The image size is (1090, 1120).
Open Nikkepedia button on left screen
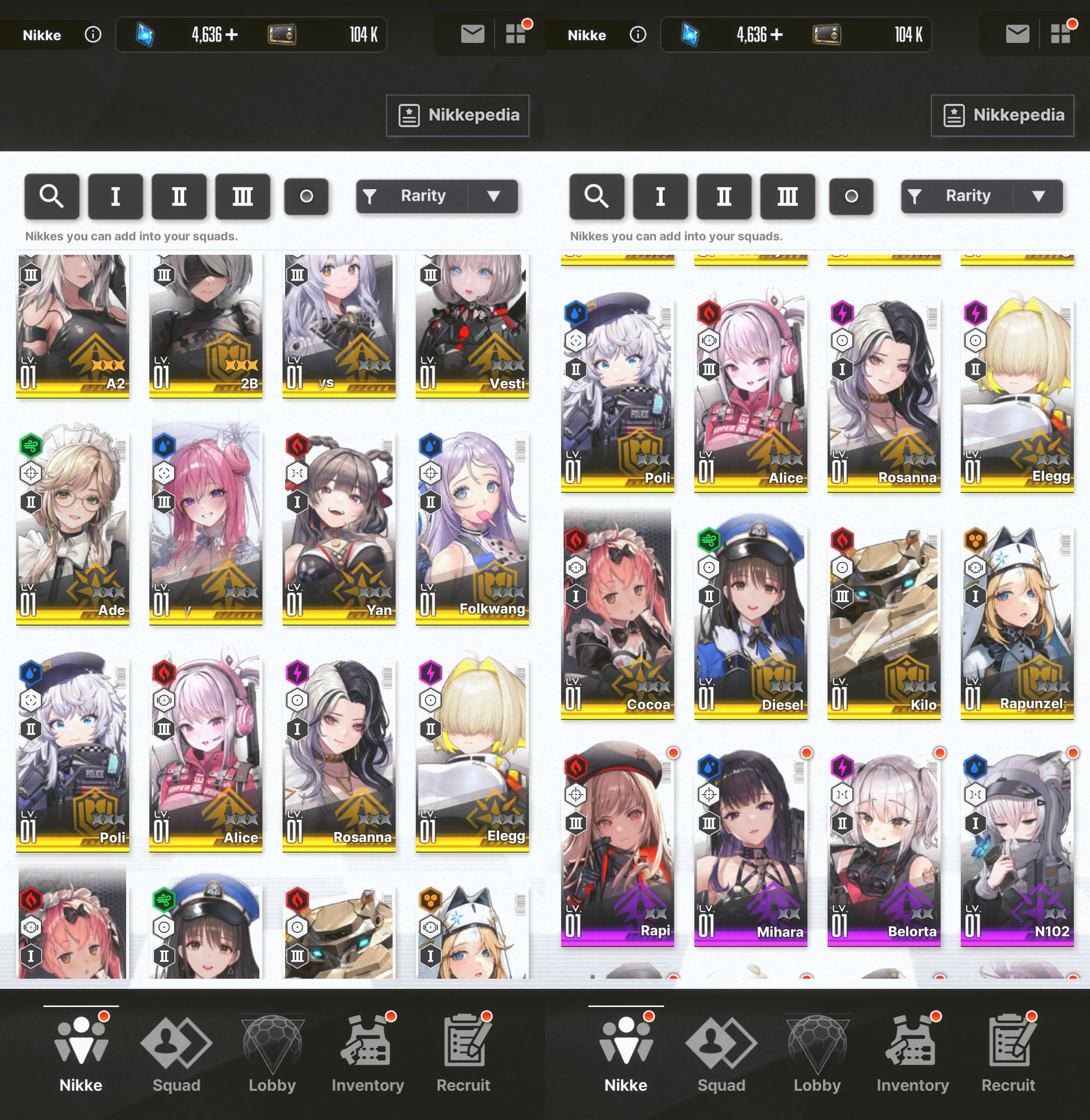458,115
